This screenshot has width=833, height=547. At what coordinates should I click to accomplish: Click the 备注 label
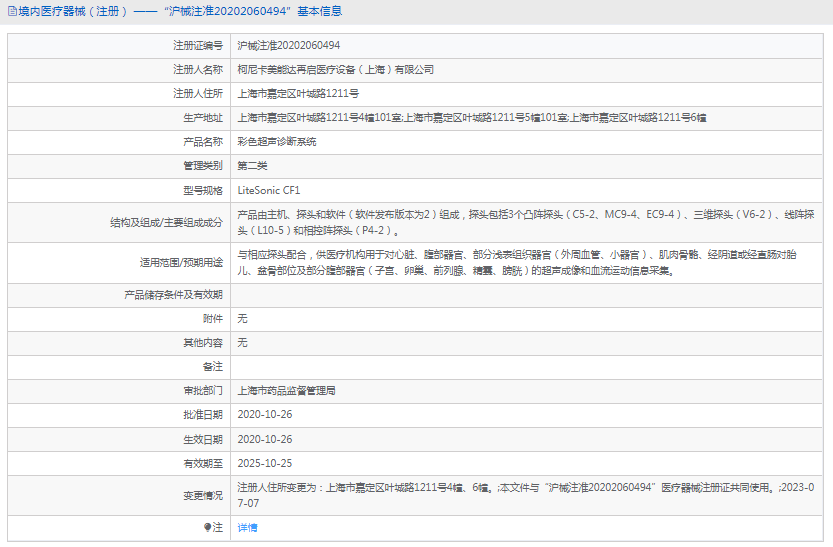(213, 366)
